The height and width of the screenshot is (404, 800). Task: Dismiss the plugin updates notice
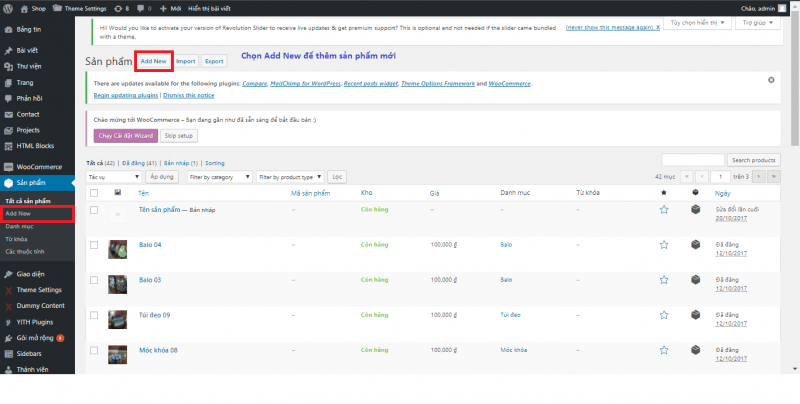coord(771,80)
